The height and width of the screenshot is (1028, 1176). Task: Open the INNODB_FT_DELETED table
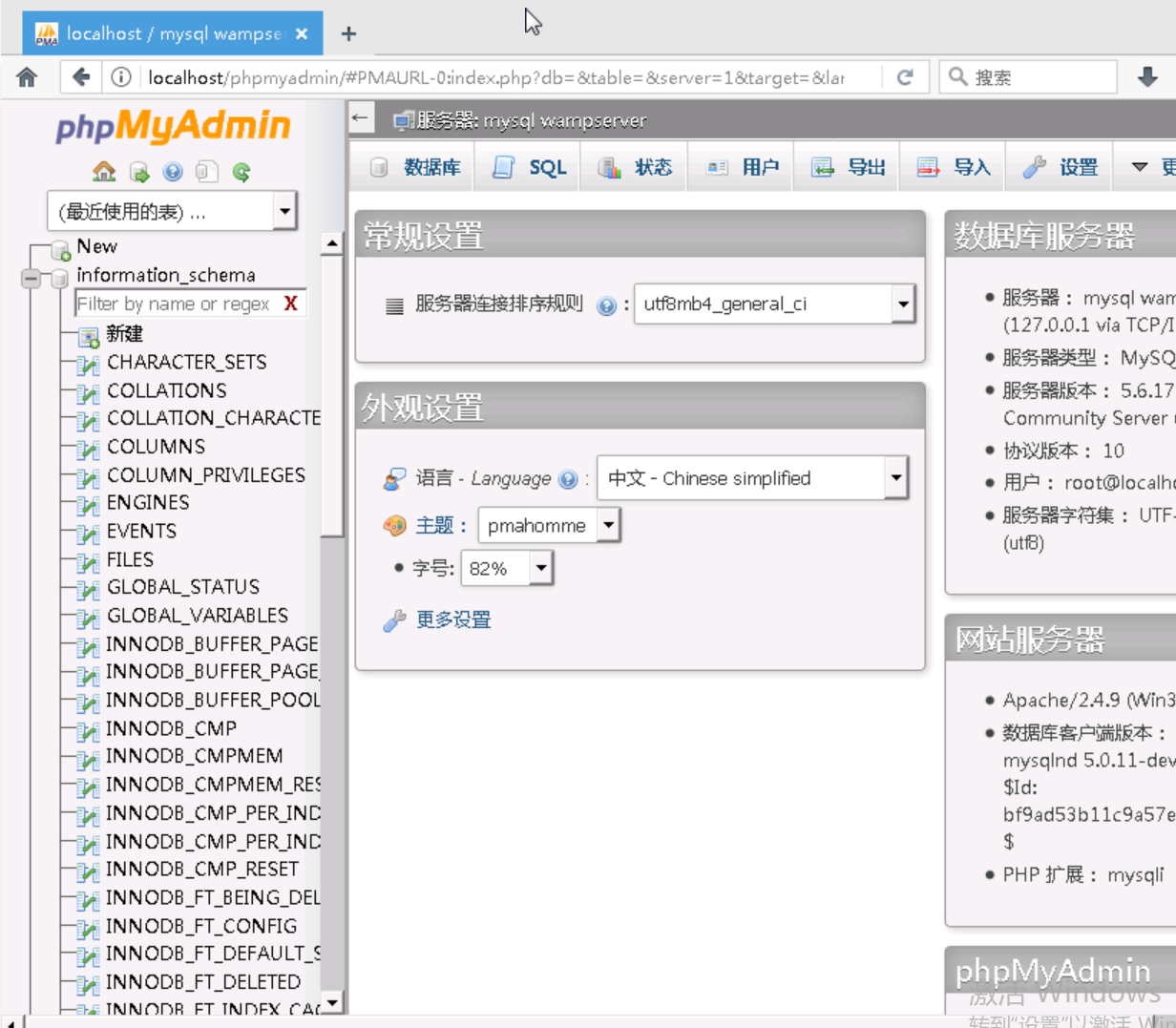pyautogui.click(x=203, y=981)
